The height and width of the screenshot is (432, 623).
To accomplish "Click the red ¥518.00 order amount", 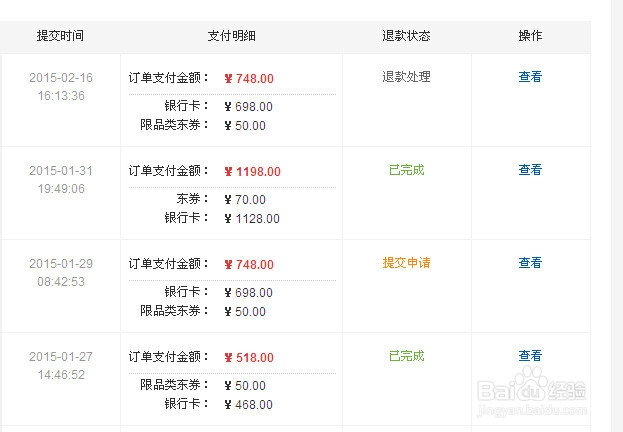I will (x=249, y=358).
